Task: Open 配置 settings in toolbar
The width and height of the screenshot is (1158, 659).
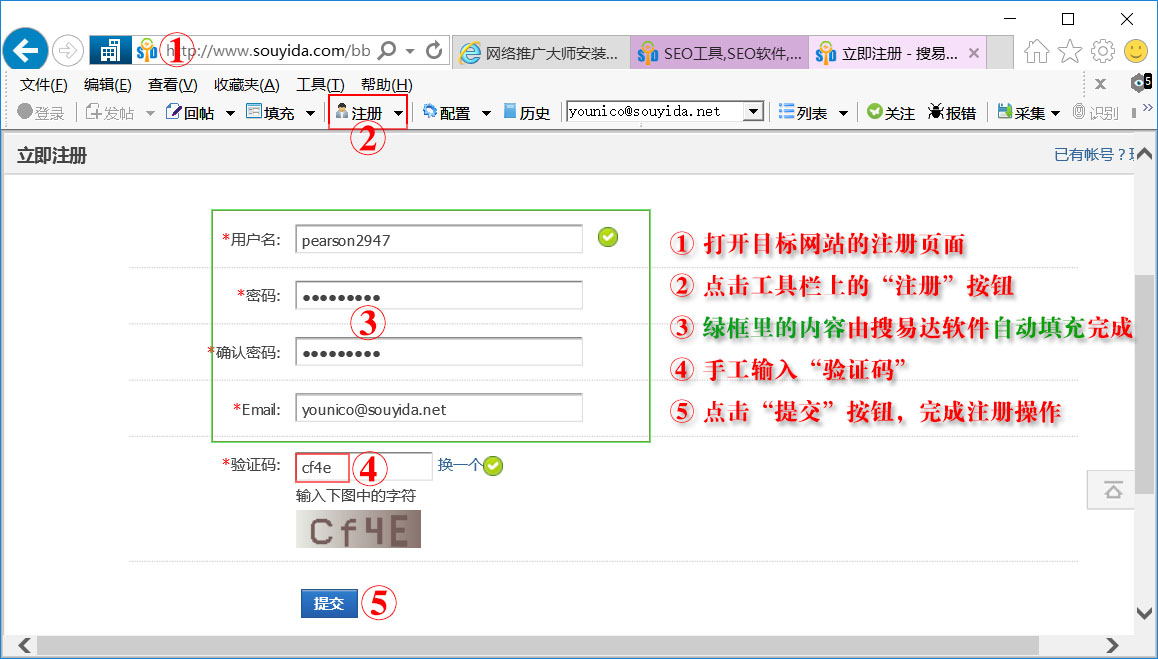Action: (x=446, y=112)
